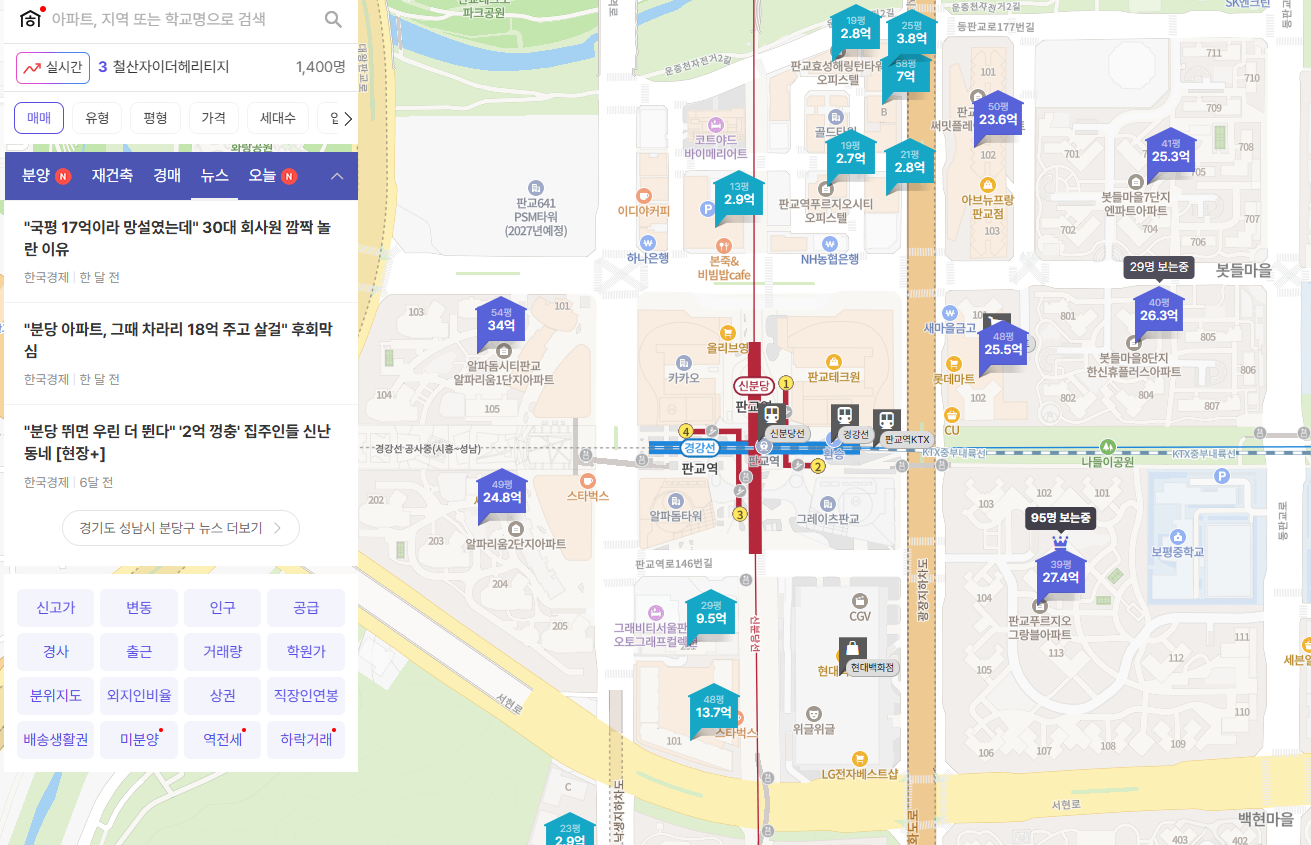1311x845 pixels.
Task: Select the 배송생활권 shortcut
Action: [x=56, y=740]
